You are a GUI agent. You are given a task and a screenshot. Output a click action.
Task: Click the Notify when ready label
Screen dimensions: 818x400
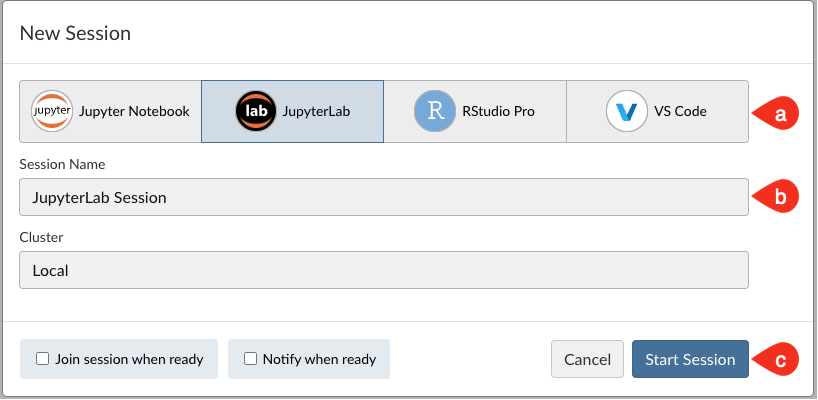[319, 359]
